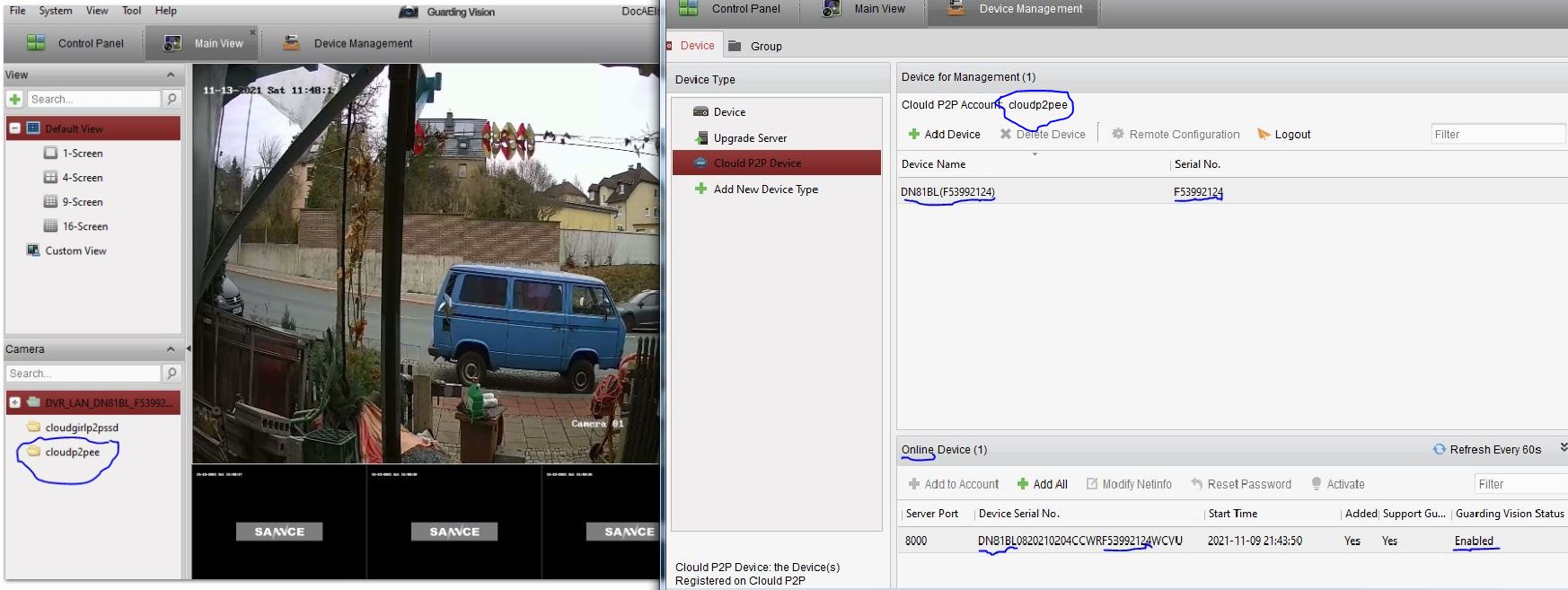
Task: Click the Camera 01 live video feed
Action: [x=426, y=263]
